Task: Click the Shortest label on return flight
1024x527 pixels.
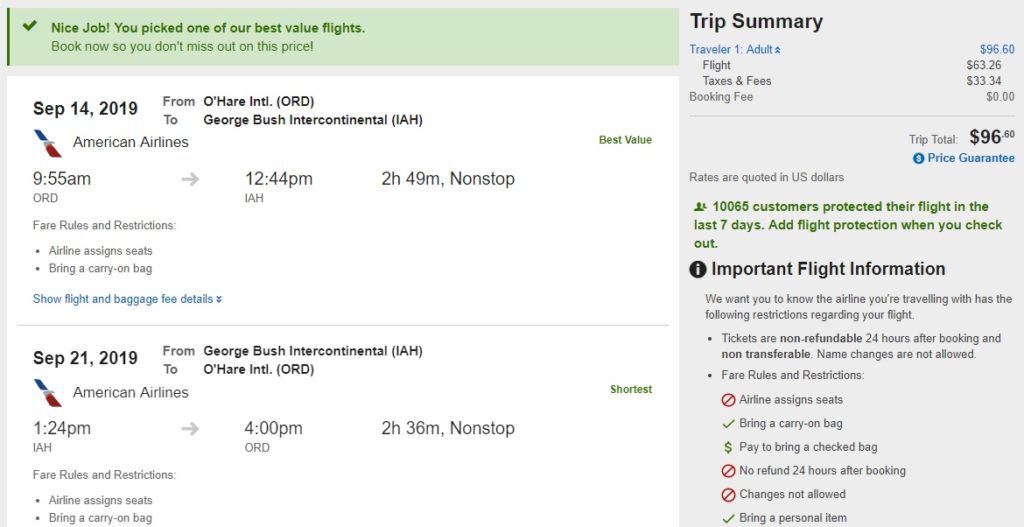Action: click(631, 389)
